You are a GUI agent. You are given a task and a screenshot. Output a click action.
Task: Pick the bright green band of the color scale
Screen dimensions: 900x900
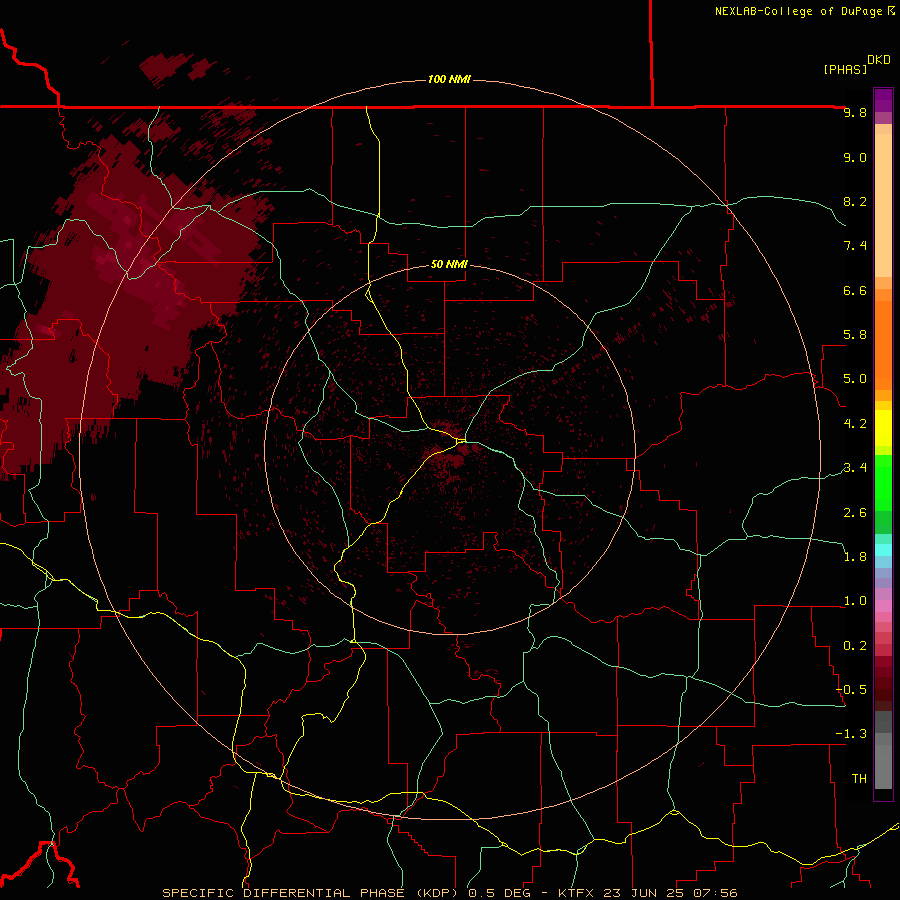883,482
